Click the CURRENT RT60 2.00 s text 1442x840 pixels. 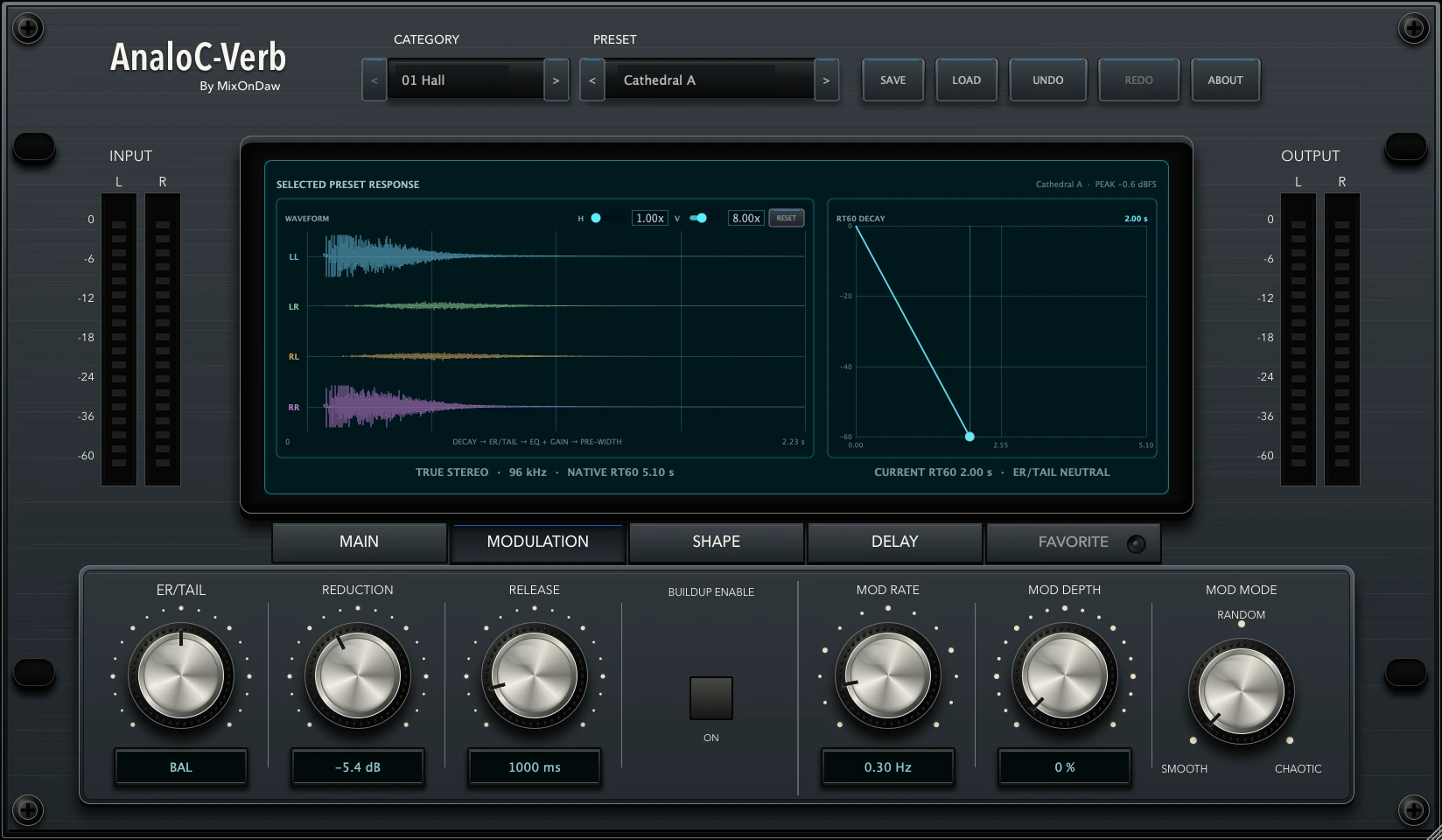click(933, 472)
